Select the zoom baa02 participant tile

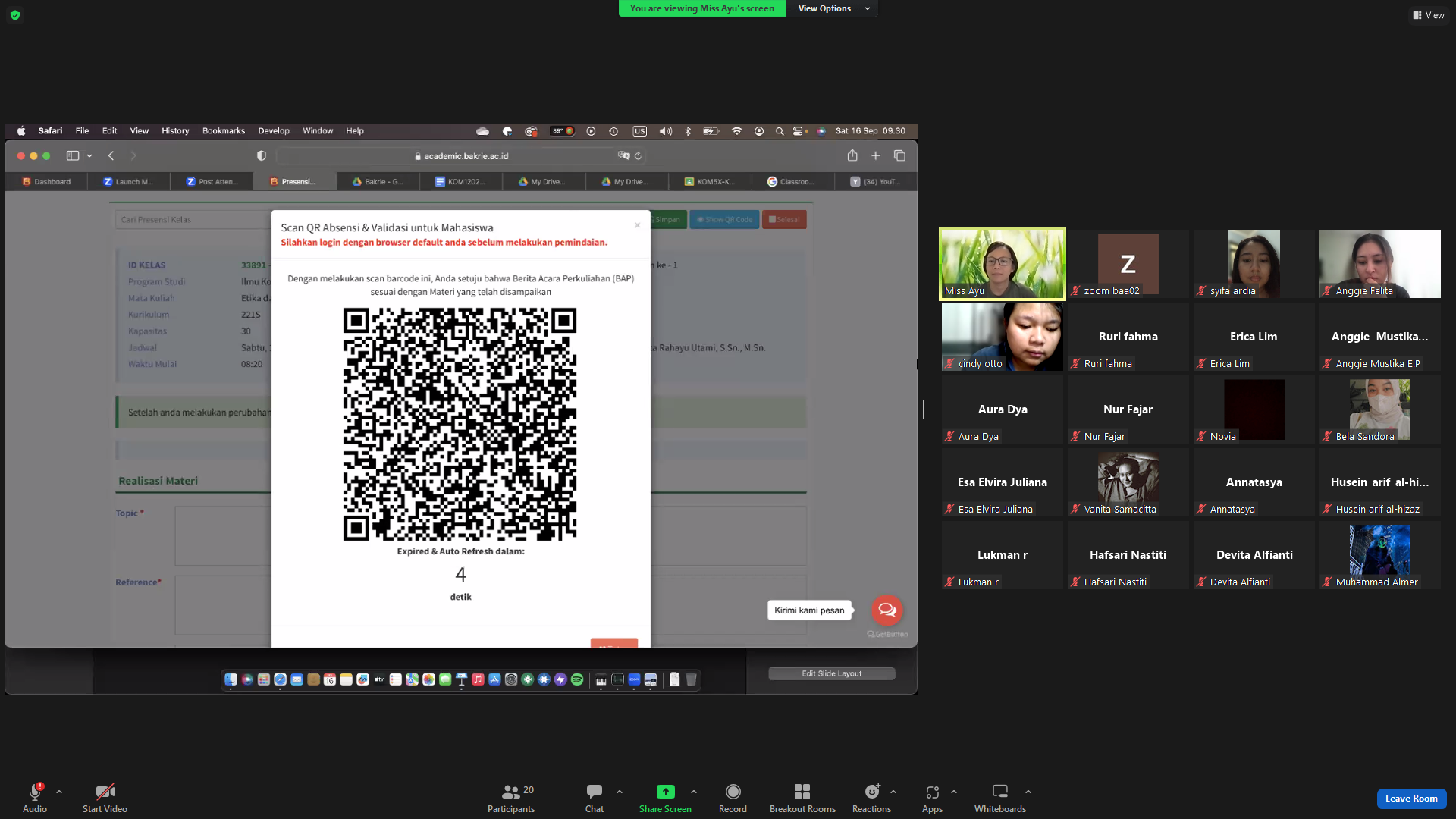coord(1128,264)
